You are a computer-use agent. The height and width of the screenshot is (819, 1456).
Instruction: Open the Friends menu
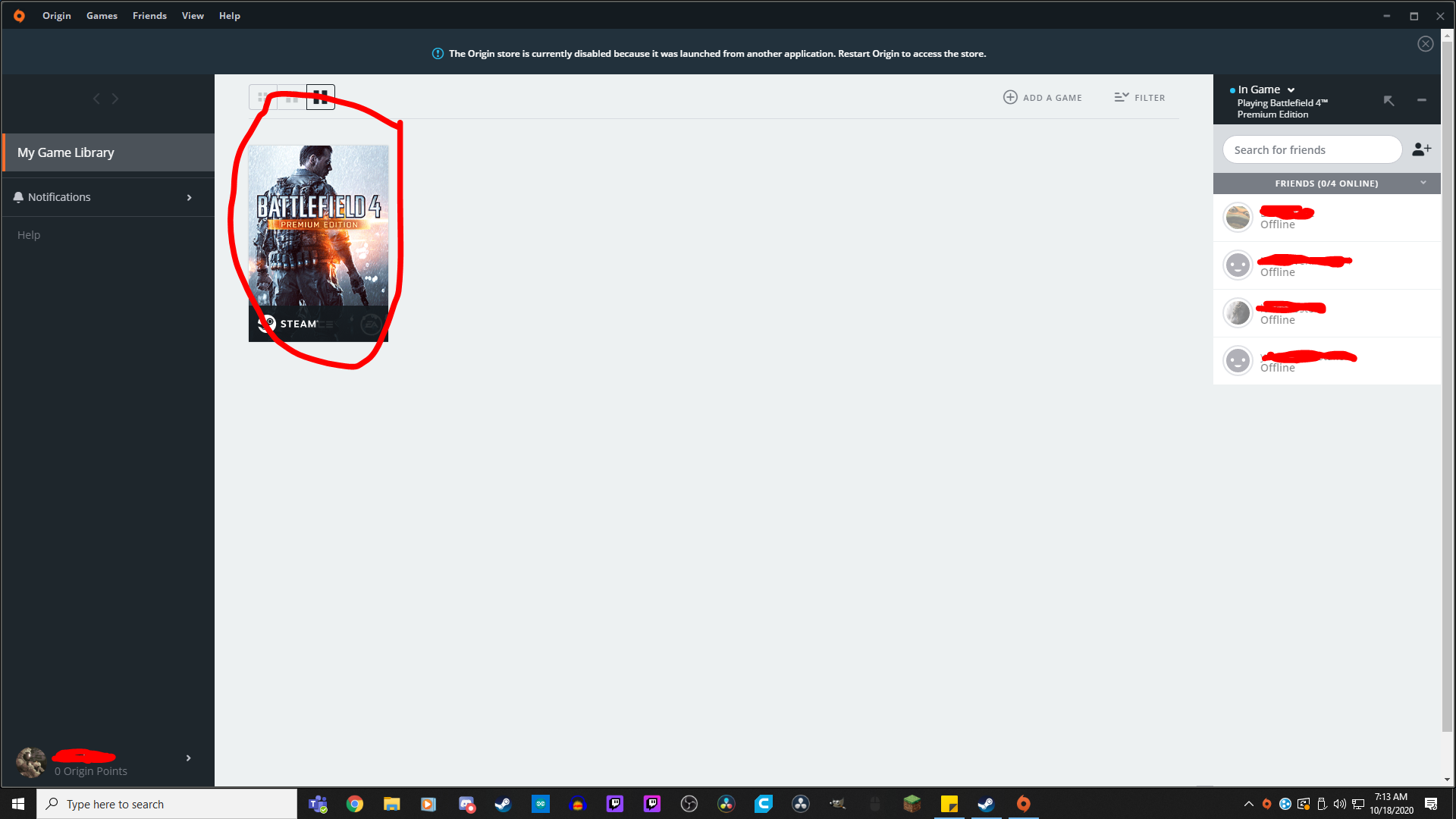[149, 15]
